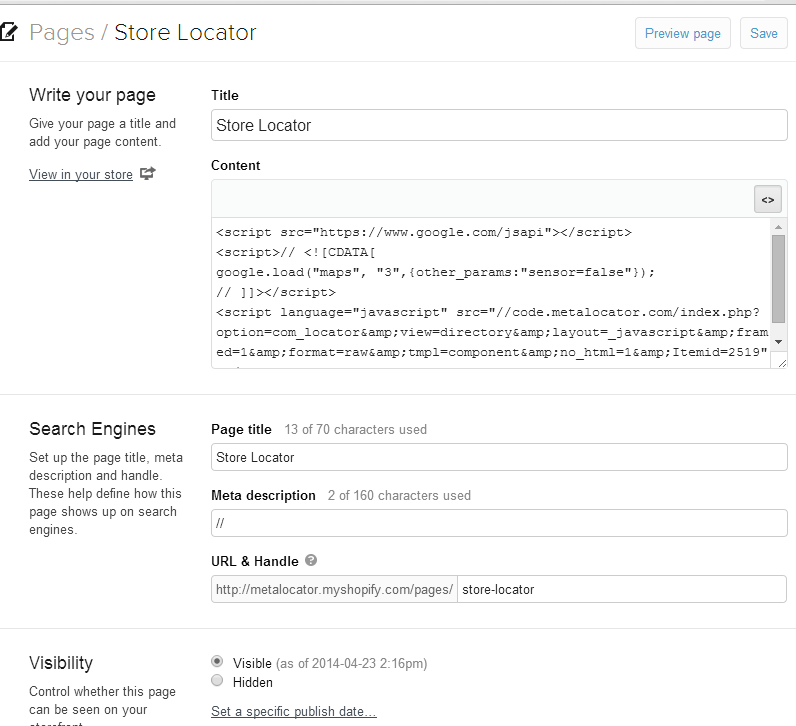Image resolution: width=796 pixels, height=726 pixels.
Task: Focus the Meta description field
Action: pyautogui.click(x=499, y=523)
